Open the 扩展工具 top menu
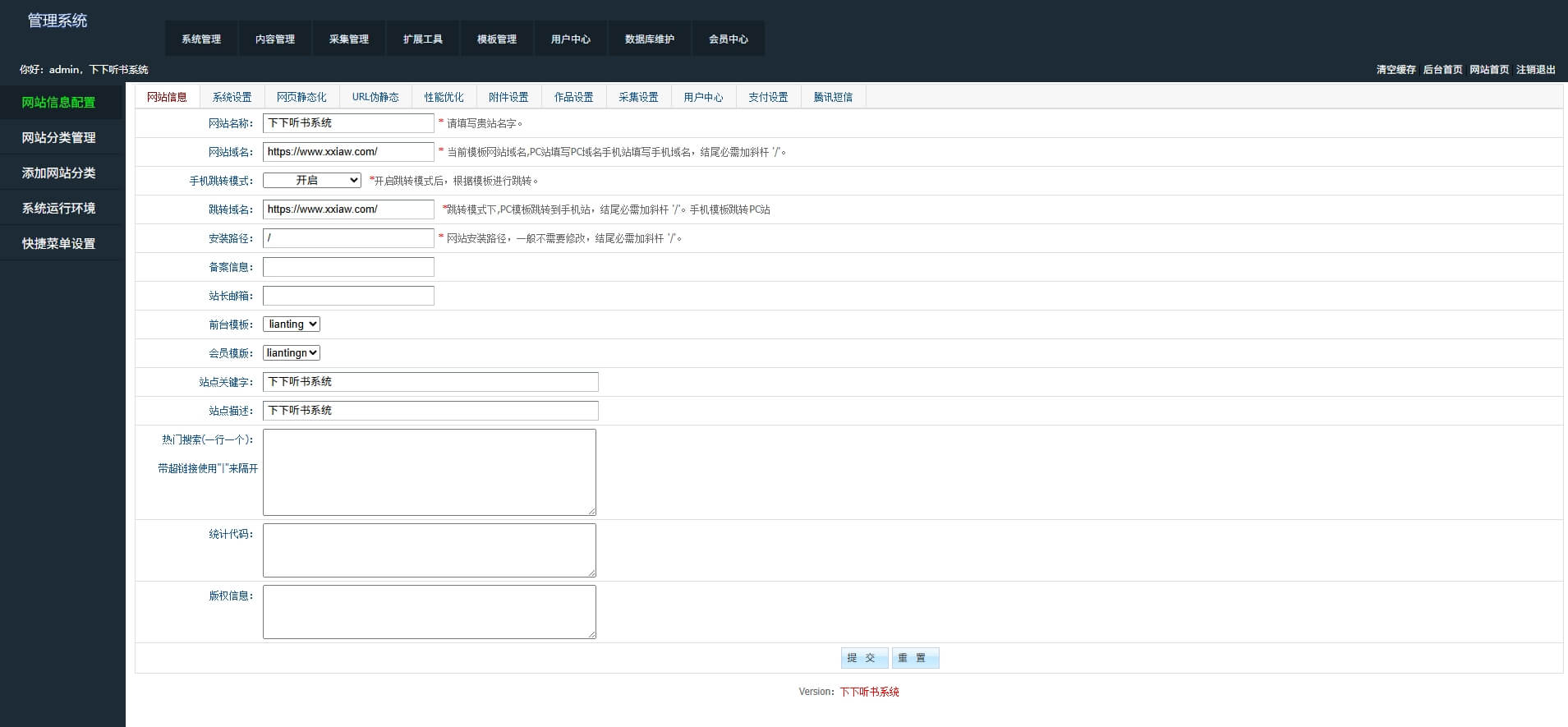The image size is (1568, 727). pyautogui.click(x=423, y=39)
